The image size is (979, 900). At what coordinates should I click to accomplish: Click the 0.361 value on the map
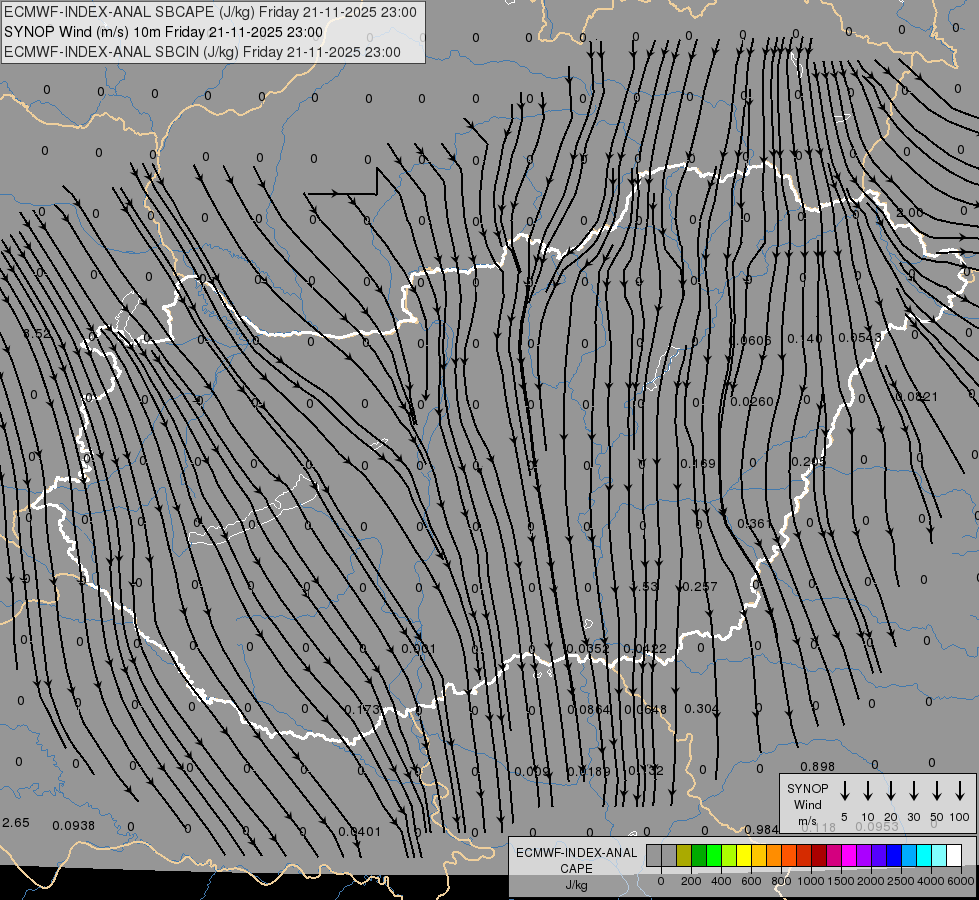click(x=755, y=523)
